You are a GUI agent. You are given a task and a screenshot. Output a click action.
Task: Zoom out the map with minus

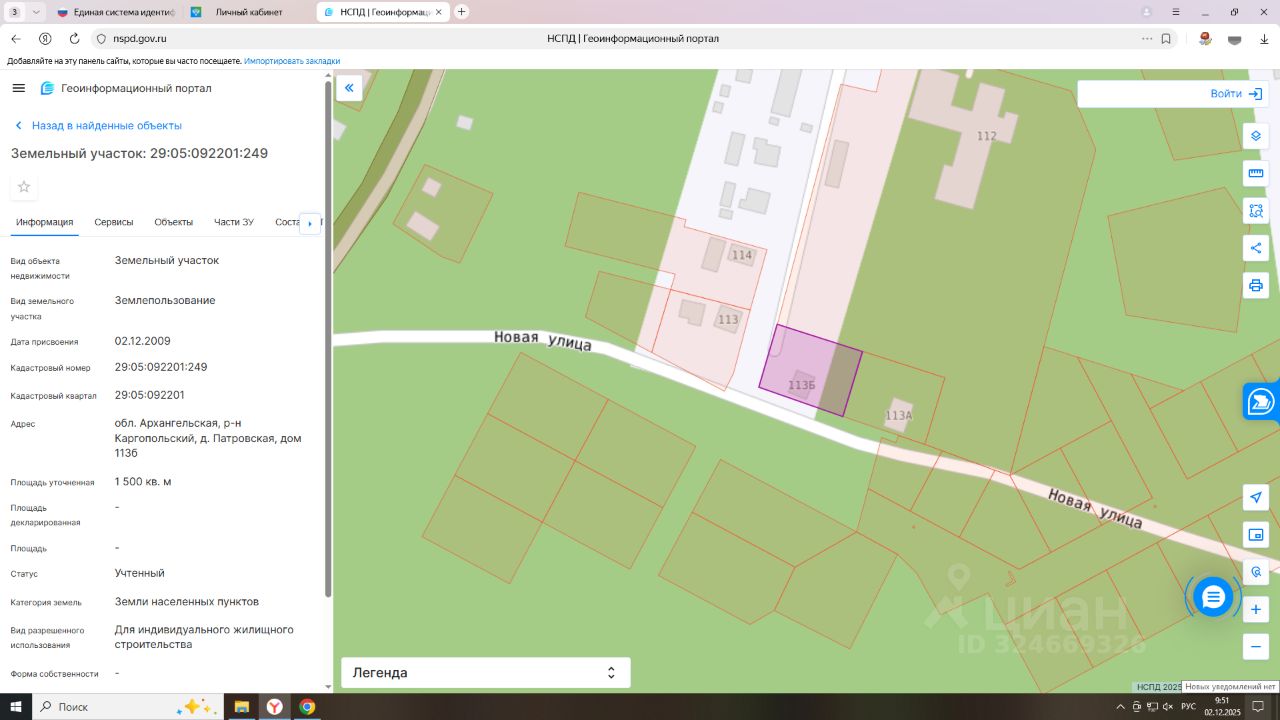click(x=1256, y=647)
